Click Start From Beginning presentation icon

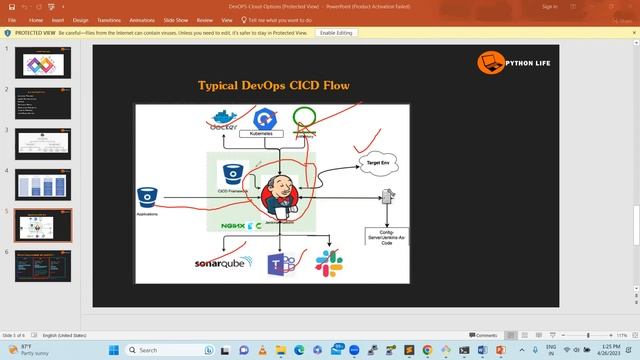point(51,7)
